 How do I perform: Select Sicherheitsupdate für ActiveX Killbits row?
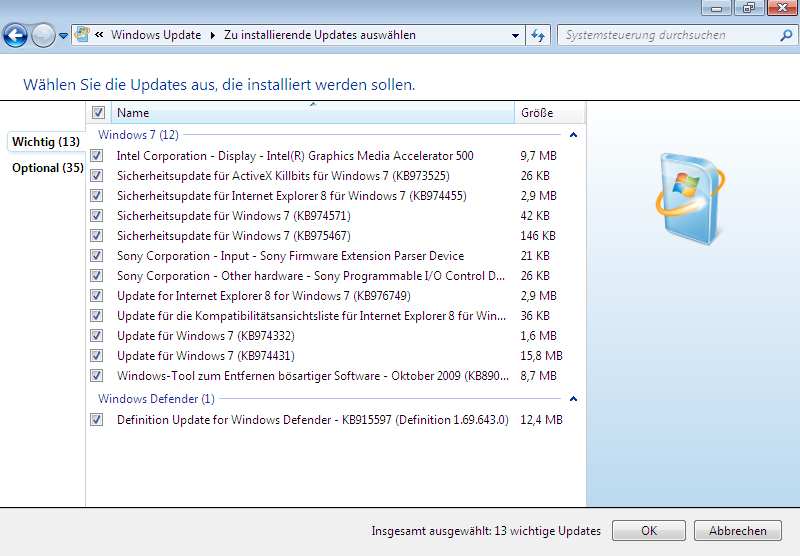pos(336,175)
